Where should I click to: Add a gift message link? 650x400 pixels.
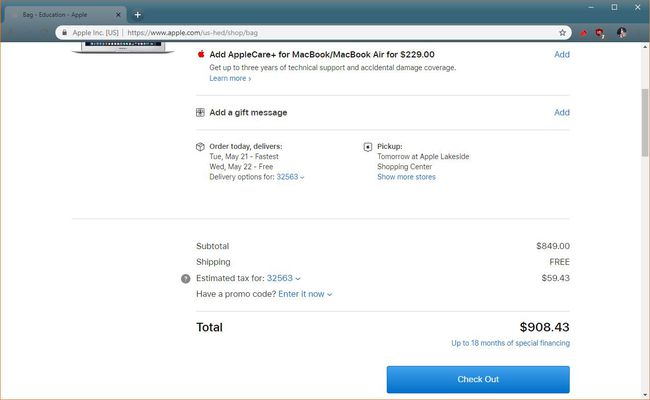(x=562, y=112)
